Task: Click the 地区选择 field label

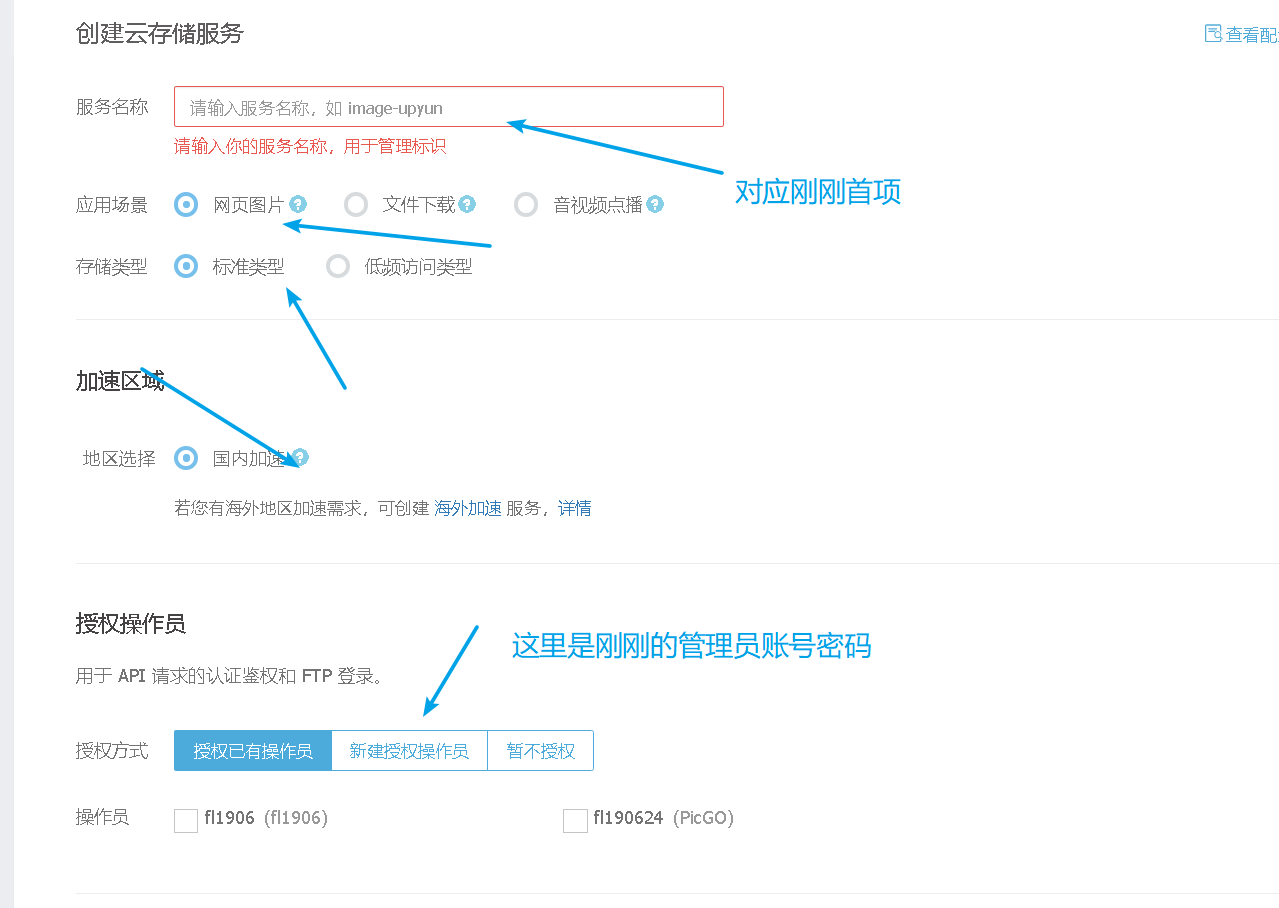Action: click(x=119, y=459)
